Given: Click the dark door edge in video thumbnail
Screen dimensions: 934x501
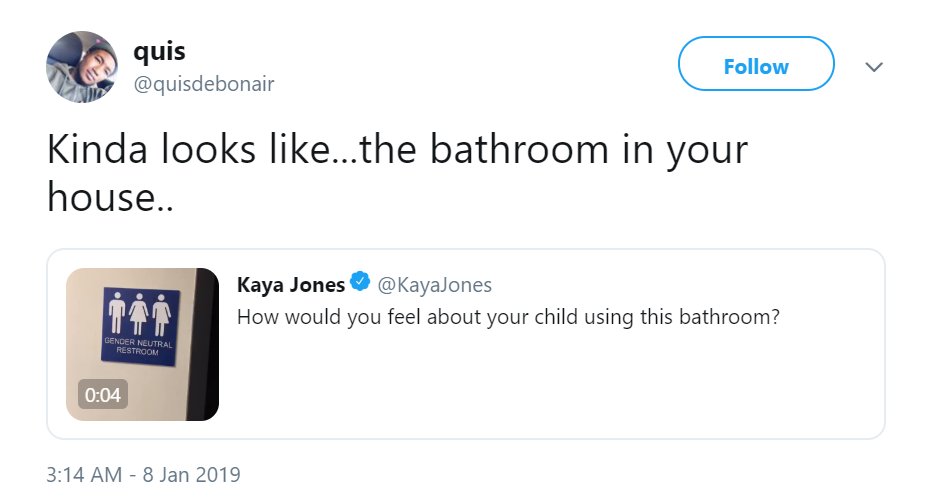Looking at the screenshot, I should point(203,344).
